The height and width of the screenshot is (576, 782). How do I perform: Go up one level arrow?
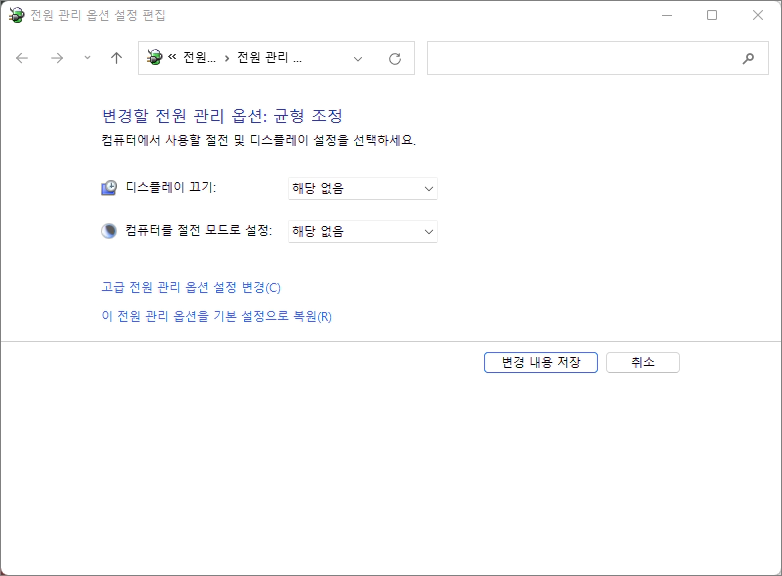116,58
